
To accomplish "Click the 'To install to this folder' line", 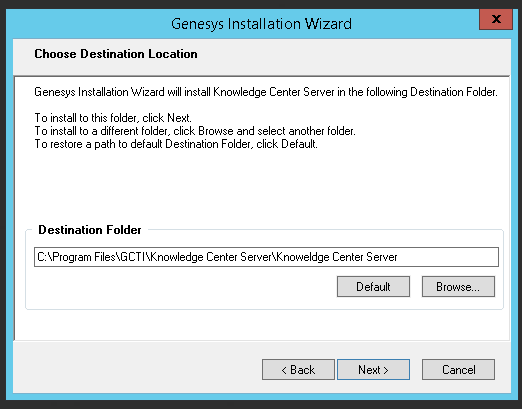I will coord(113,118).
